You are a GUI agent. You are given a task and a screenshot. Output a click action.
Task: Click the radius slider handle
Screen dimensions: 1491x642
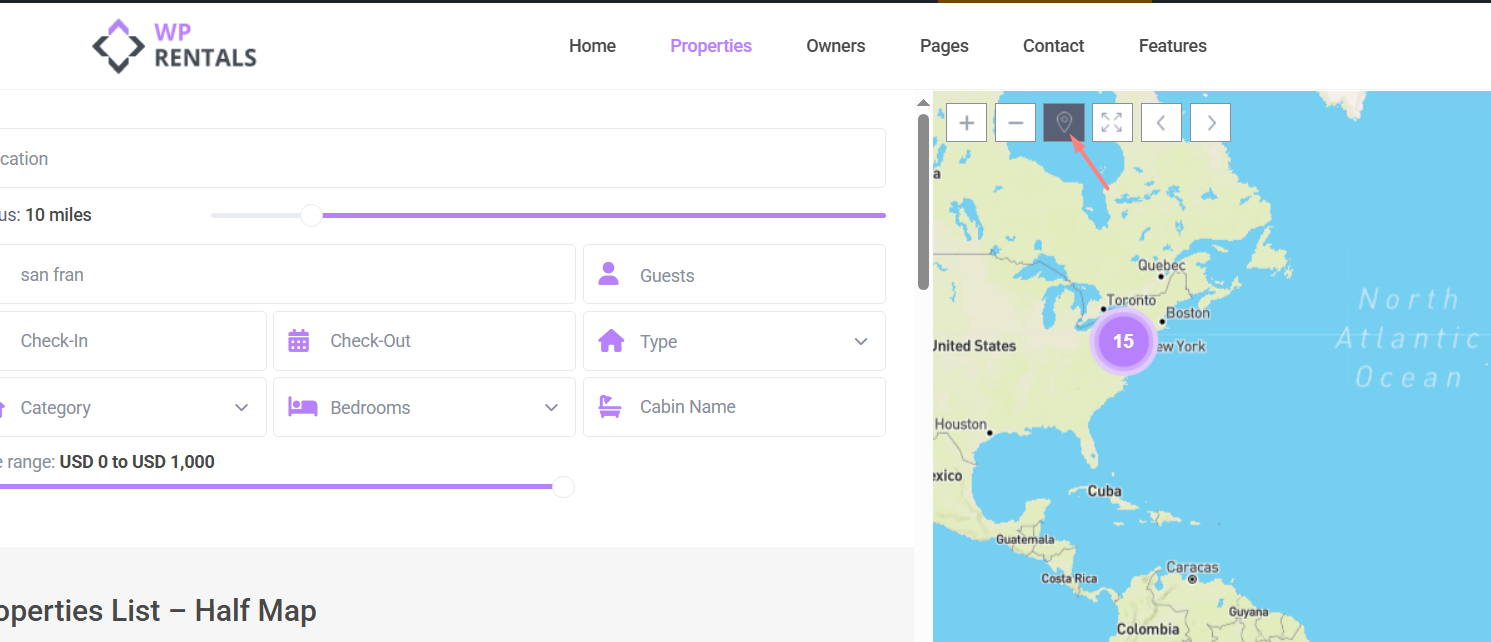click(x=312, y=215)
